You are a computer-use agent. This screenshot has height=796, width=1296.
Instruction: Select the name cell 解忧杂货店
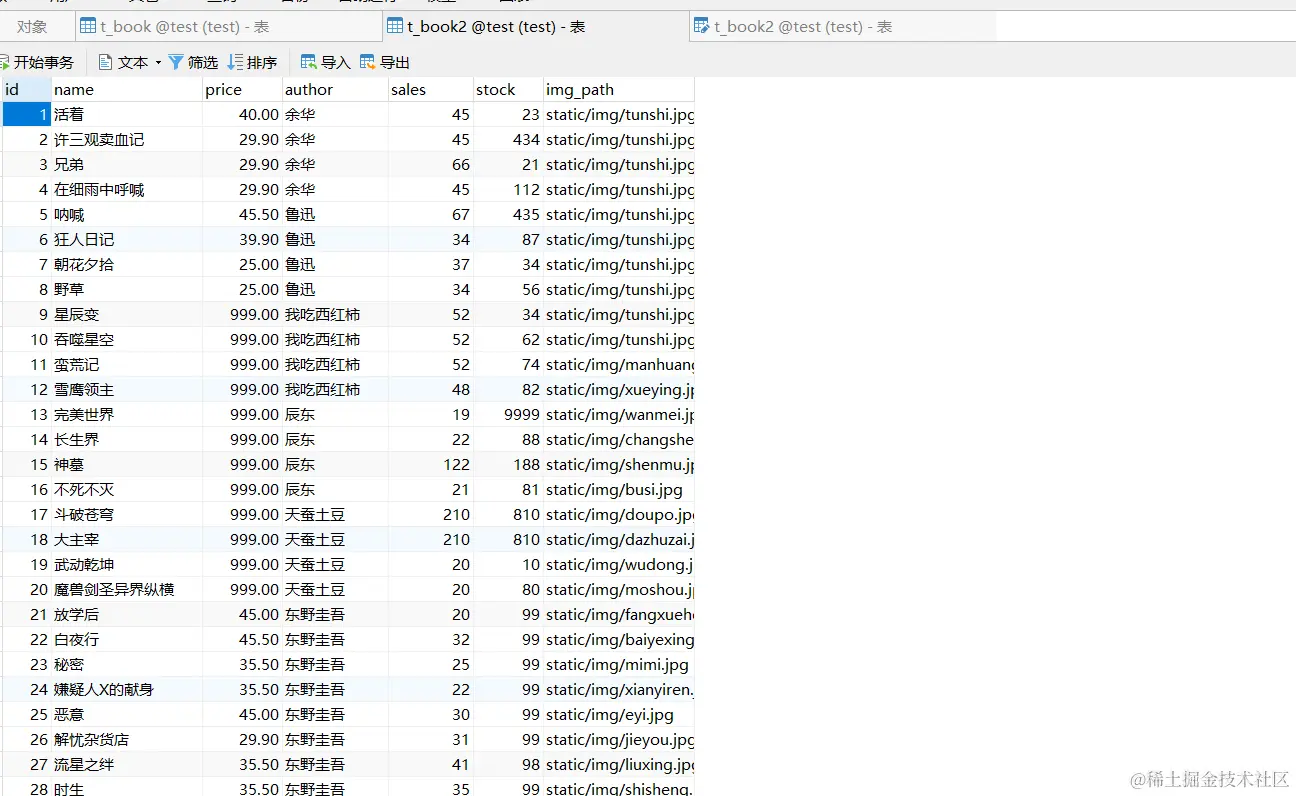click(126, 739)
